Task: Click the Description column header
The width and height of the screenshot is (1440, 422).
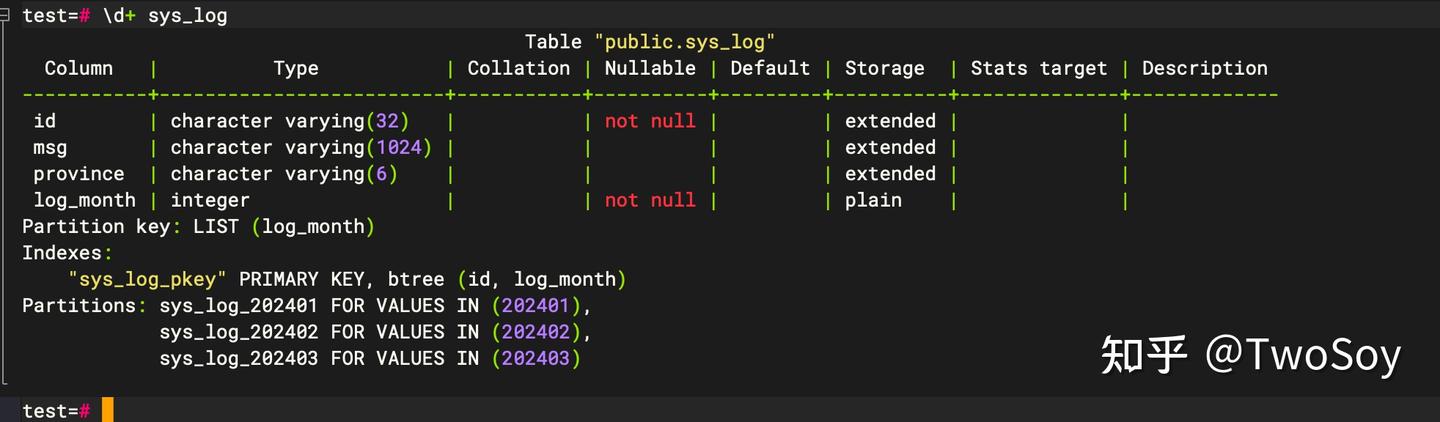Action: coord(1204,68)
